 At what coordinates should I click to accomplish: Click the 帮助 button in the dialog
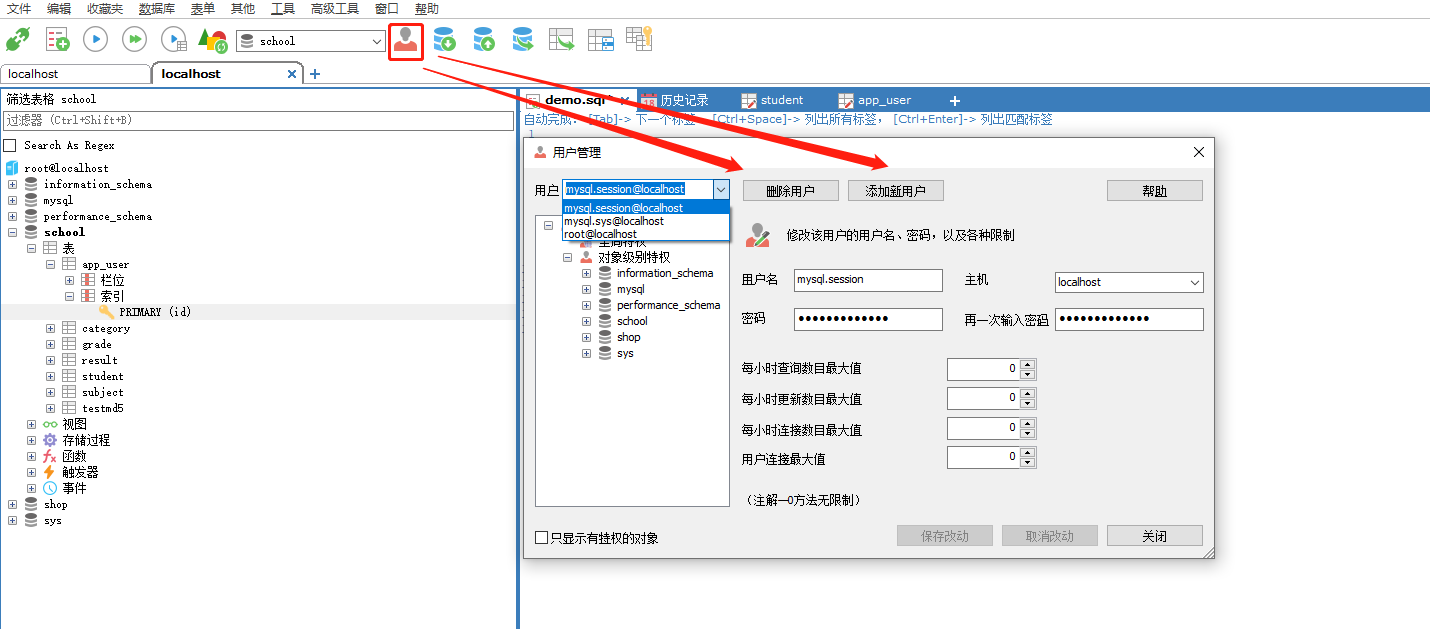1154,191
